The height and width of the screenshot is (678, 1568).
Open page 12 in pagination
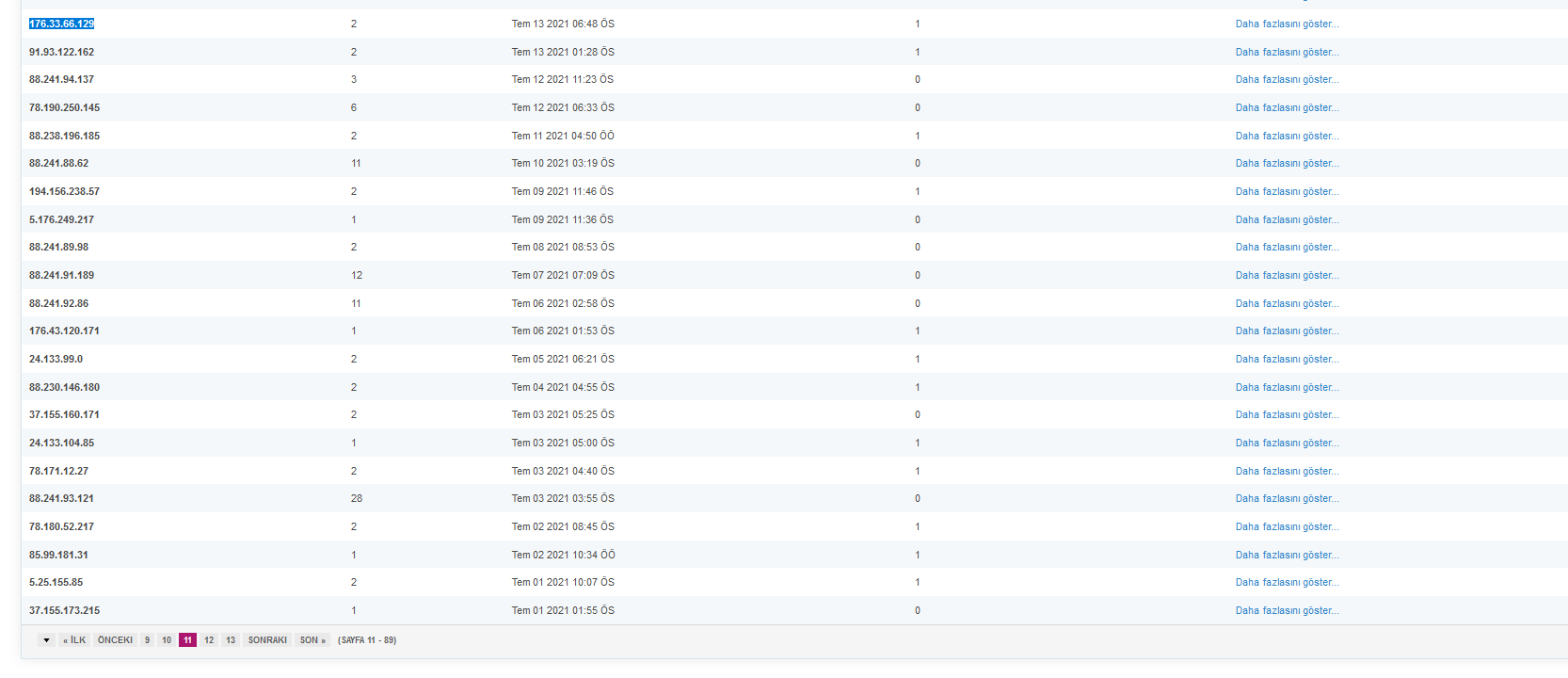click(x=209, y=640)
